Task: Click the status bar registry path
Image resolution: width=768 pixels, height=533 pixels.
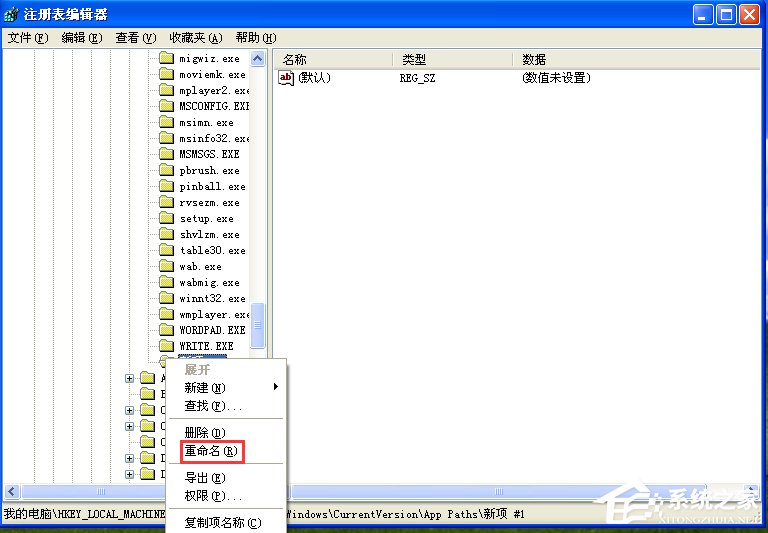Action: tap(264, 514)
